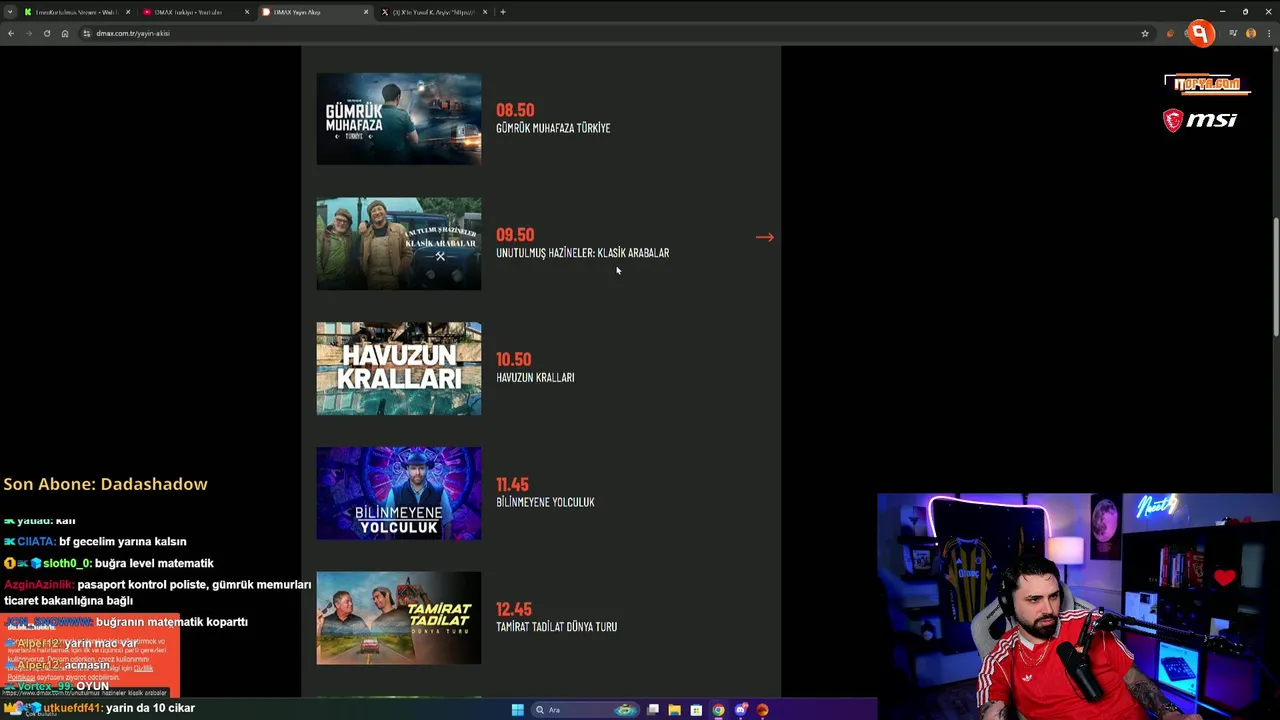Open the Tamirat Tadilat Dünya Turu thumbnail
This screenshot has height=720, width=1280.
point(399,618)
